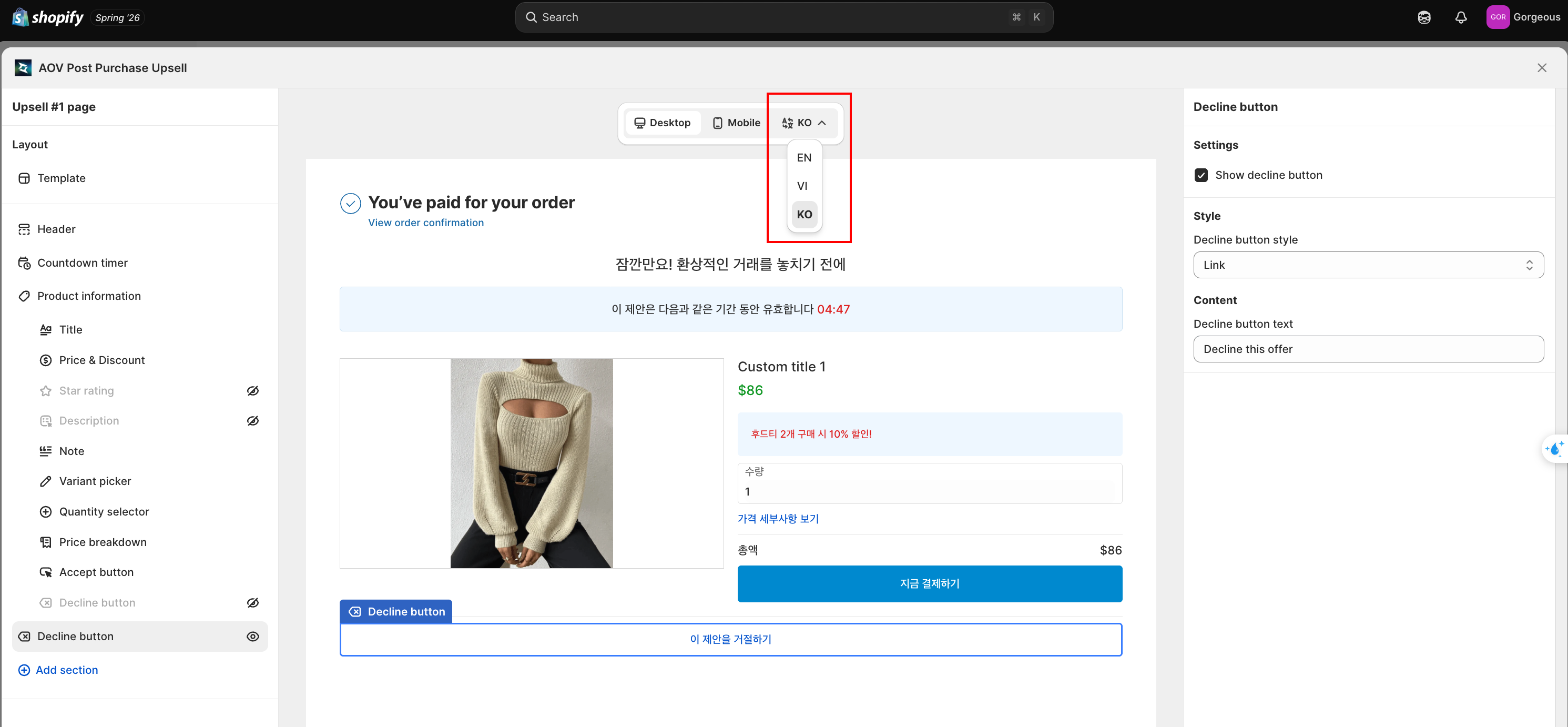Select the Header section
This screenshot has width=1568, height=727.
pyautogui.click(x=140, y=229)
